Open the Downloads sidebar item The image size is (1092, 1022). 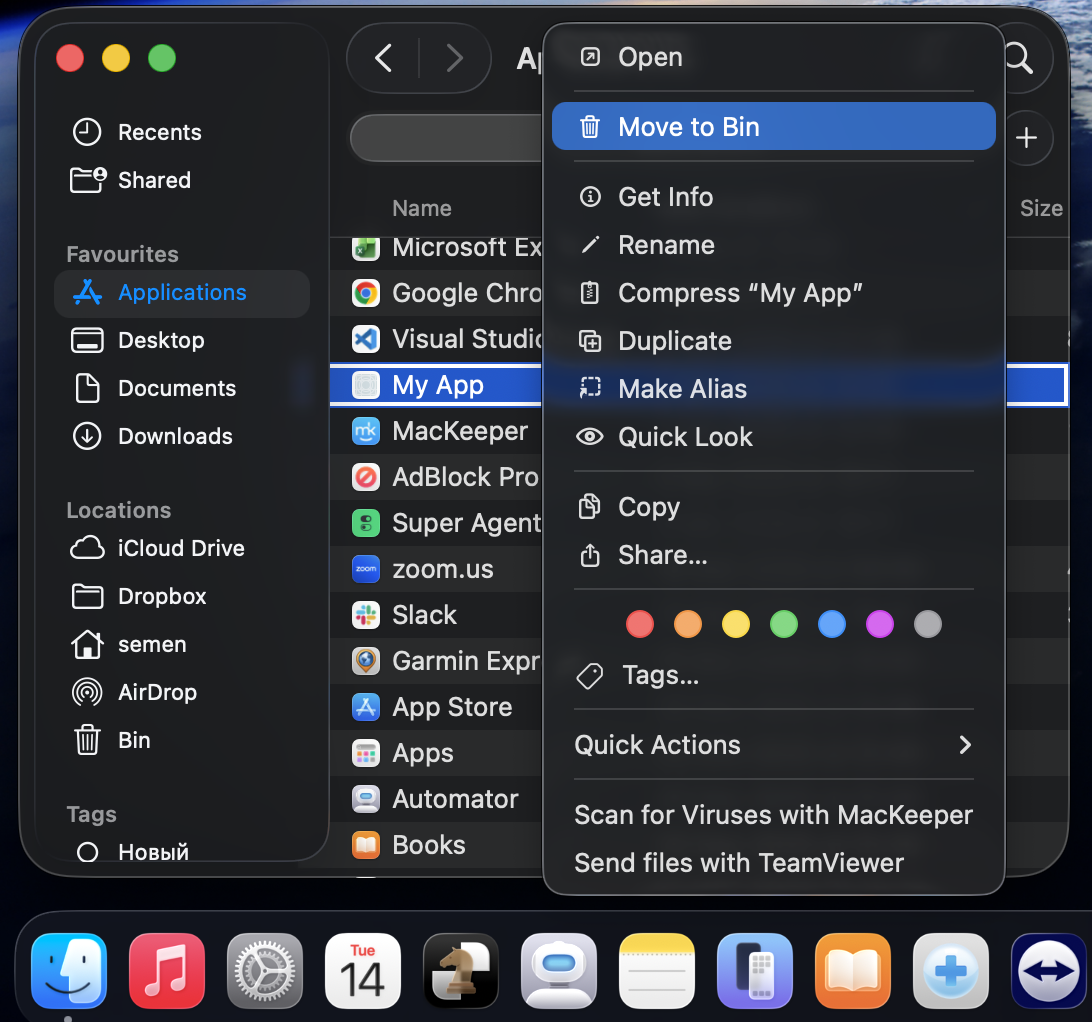click(153, 437)
